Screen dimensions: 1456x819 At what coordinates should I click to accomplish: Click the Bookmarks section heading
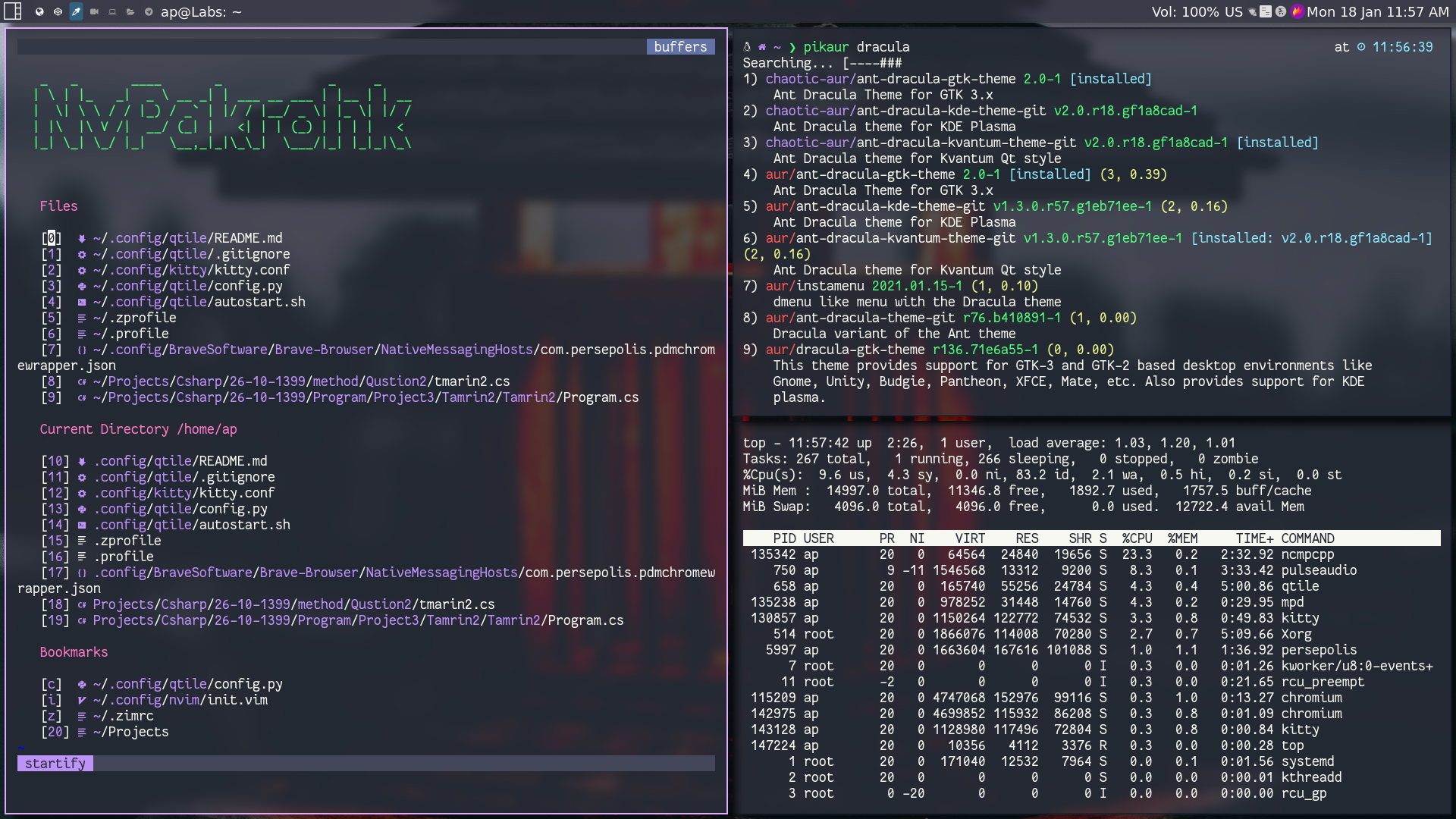(74, 652)
